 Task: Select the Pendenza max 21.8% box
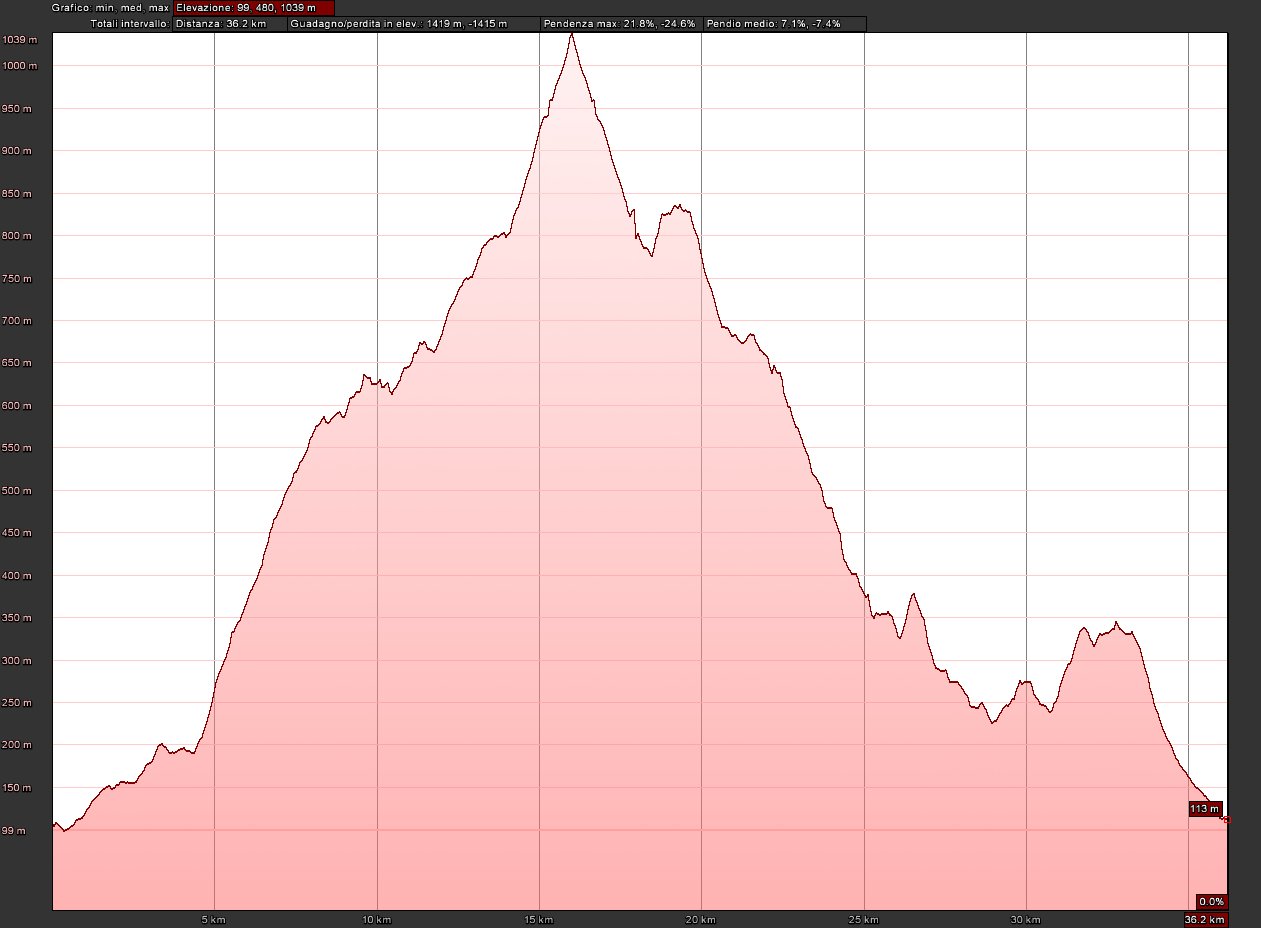[x=620, y=24]
